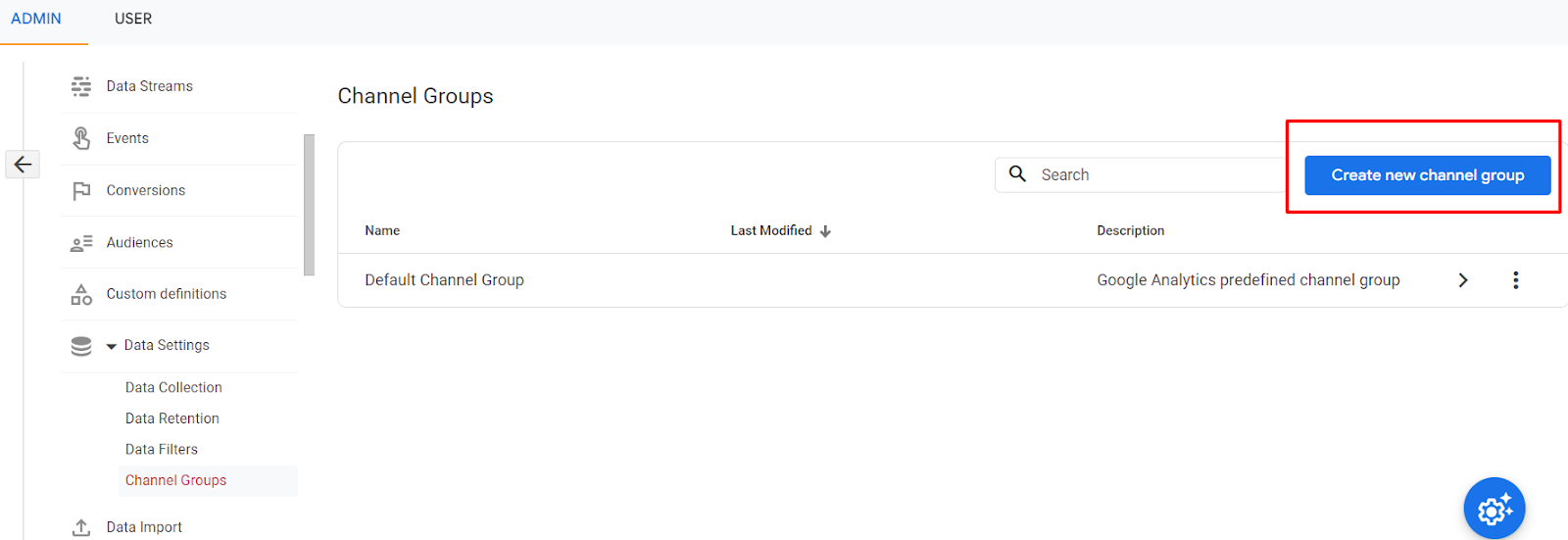Click the Custom definitions shapes icon

pos(81,294)
